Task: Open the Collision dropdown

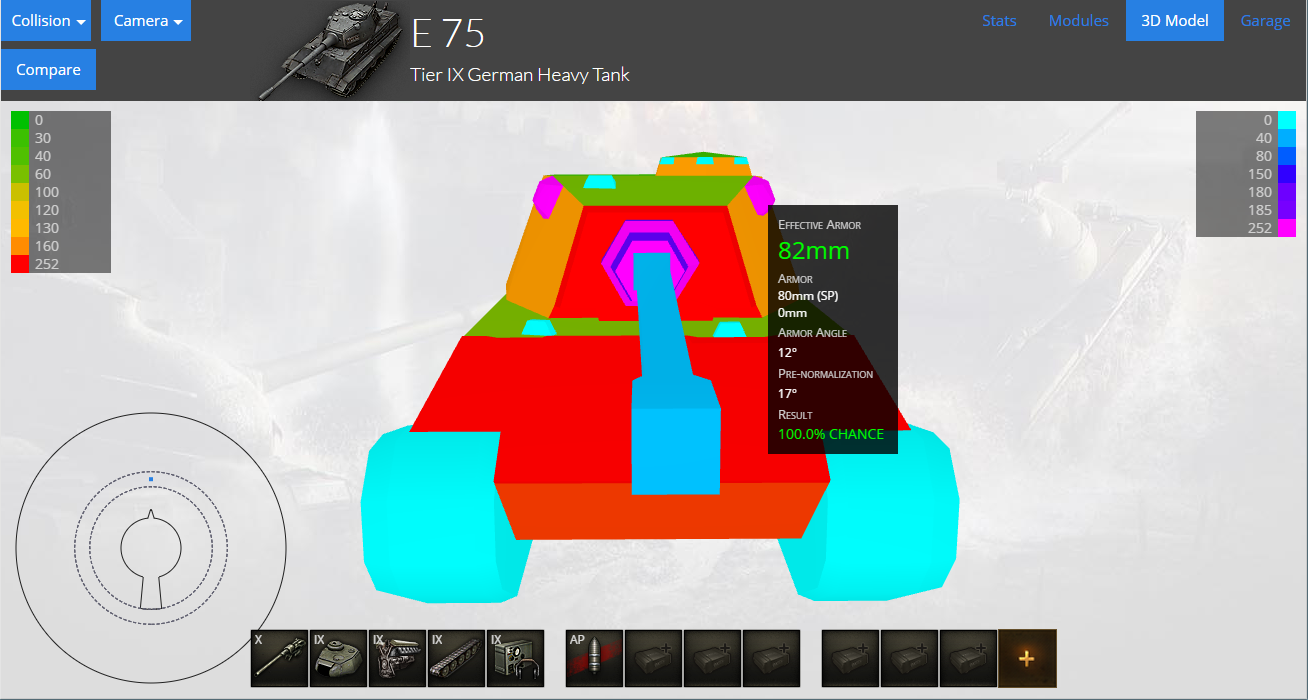Action: (46, 21)
